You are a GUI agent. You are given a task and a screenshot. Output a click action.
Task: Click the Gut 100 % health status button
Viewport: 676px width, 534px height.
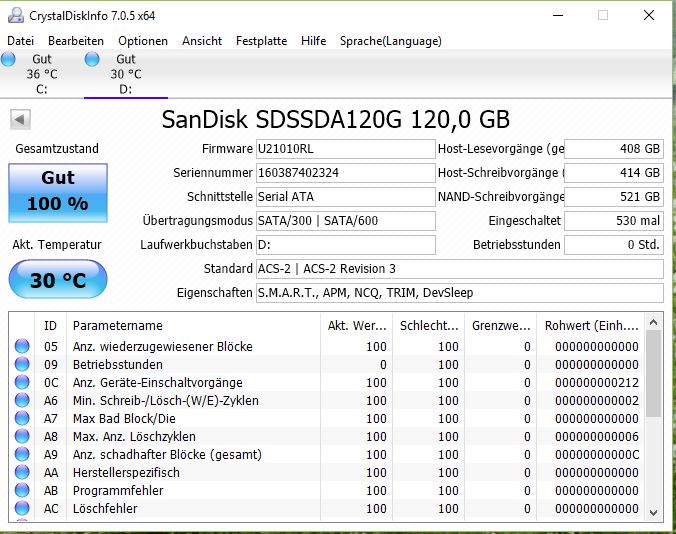point(58,193)
